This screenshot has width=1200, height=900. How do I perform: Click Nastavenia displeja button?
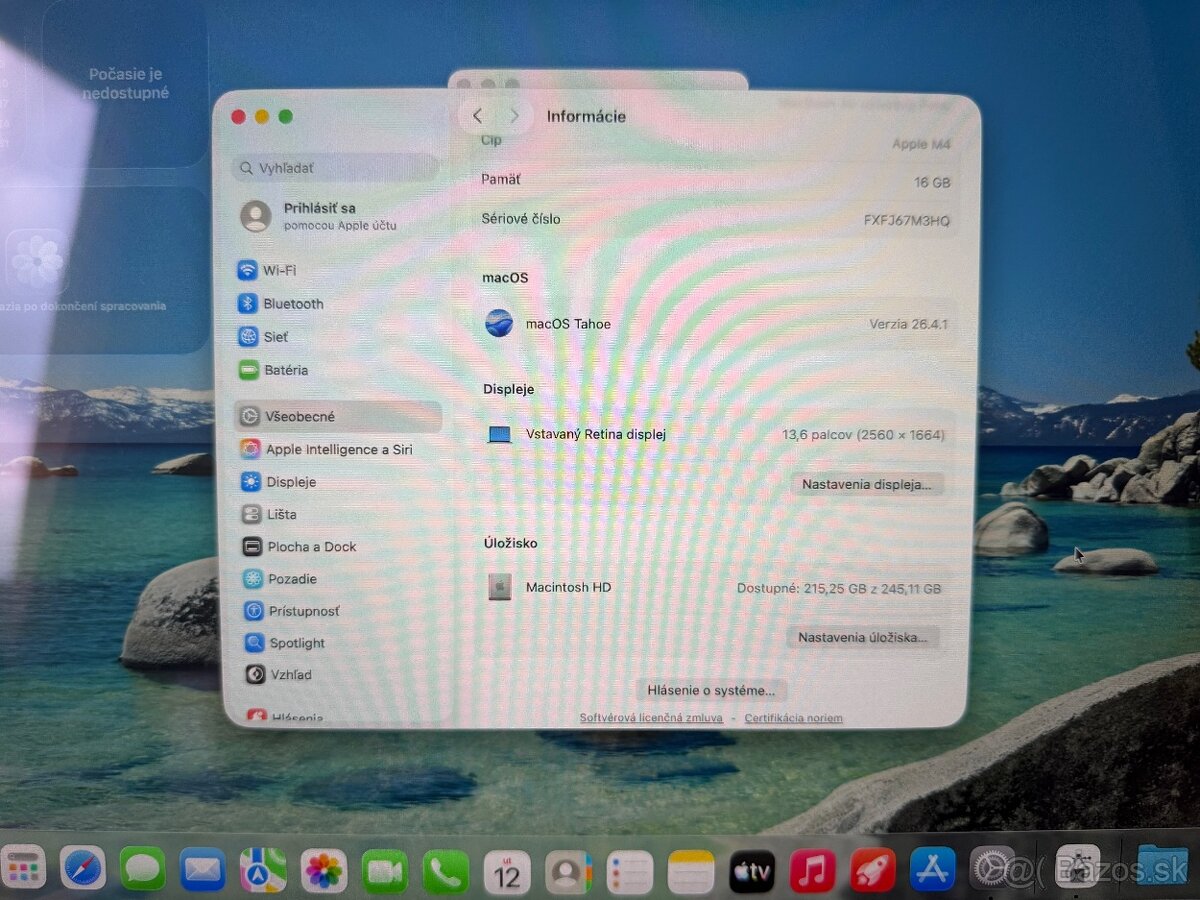868,484
